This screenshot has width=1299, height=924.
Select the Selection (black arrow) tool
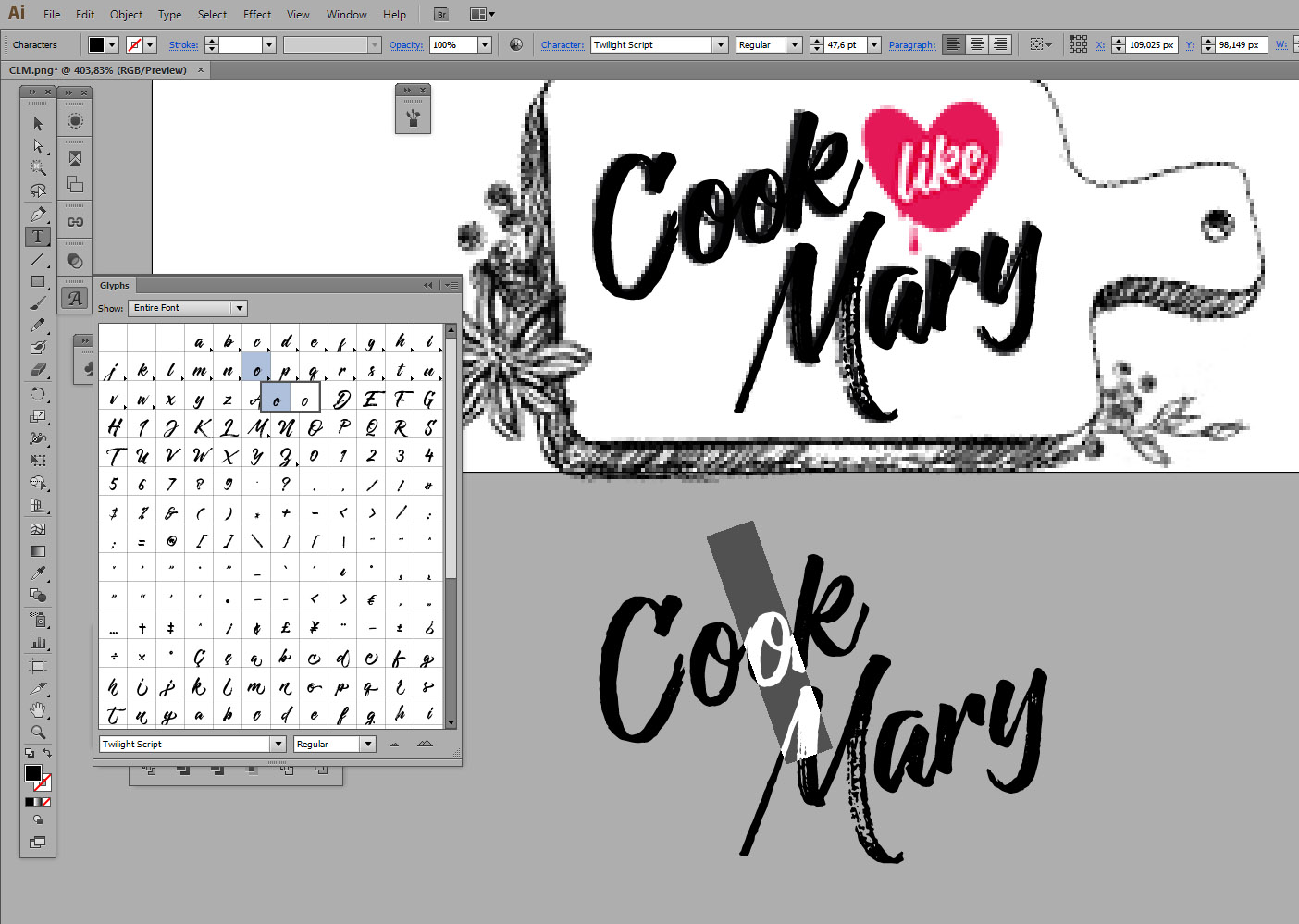click(x=38, y=123)
